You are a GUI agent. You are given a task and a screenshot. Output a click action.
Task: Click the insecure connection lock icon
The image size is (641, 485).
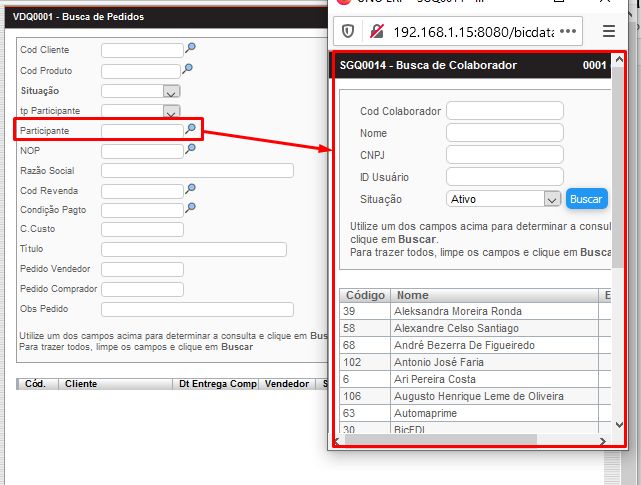378,31
